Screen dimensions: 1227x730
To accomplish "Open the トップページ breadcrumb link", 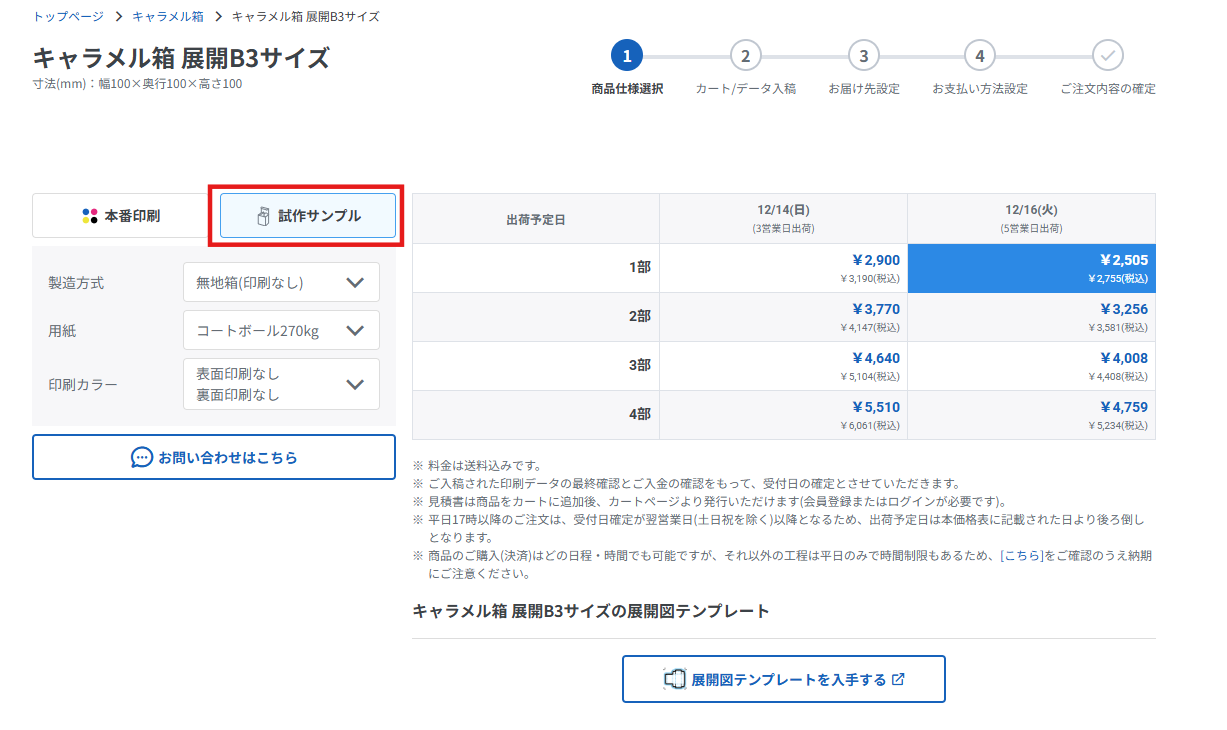I will click(x=68, y=17).
